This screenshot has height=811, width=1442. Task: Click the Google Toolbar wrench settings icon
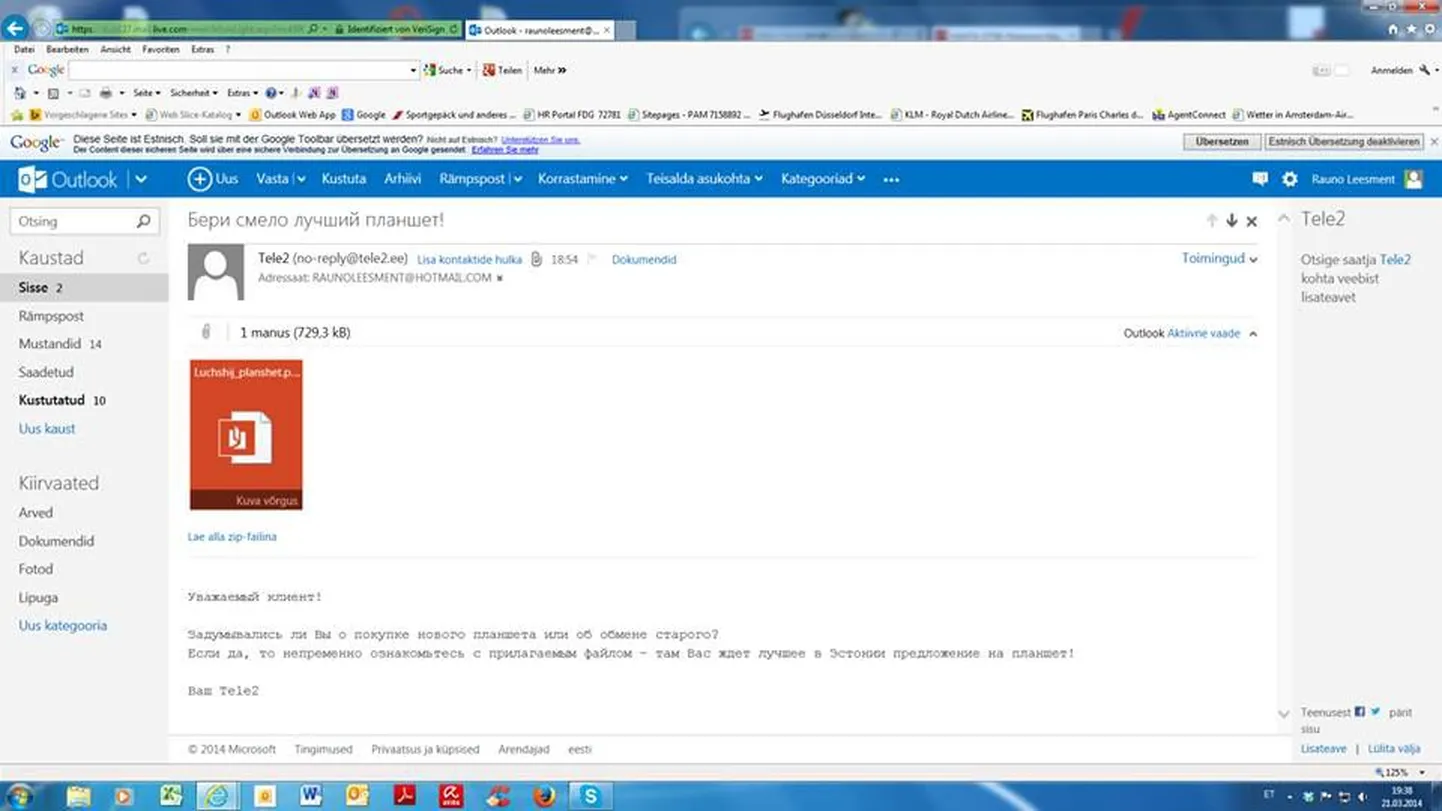point(1424,70)
